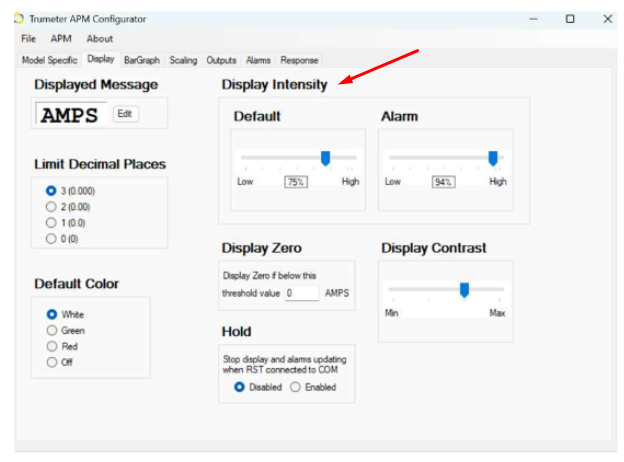Click the Display Zero threshold value field
This screenshot has height=462, width=624.
point(302,293)
